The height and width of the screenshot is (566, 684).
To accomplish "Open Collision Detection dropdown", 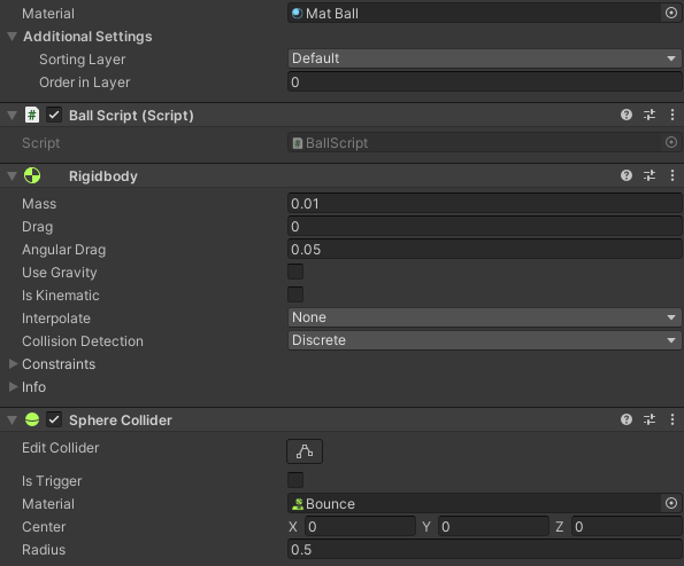I will [x=484, y=340].
